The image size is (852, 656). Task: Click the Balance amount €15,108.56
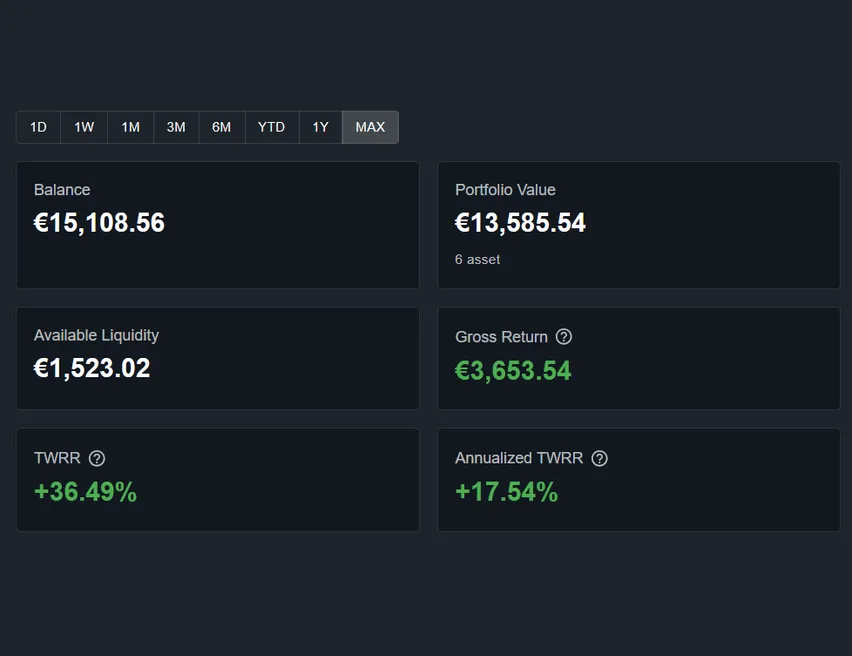click(x=99, y=223)
